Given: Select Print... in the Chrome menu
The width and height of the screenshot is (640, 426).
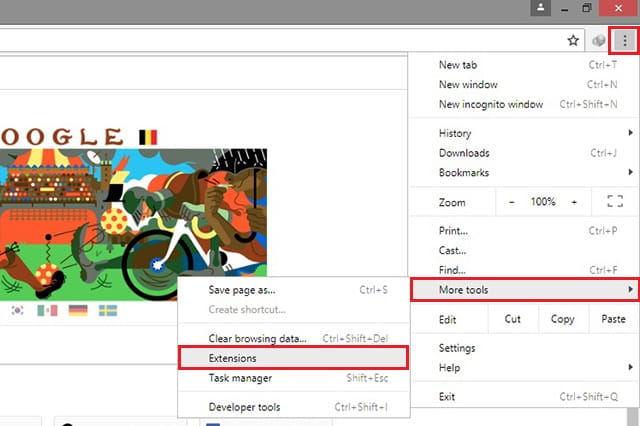Looking at the screenshot, I should point(524,231).
